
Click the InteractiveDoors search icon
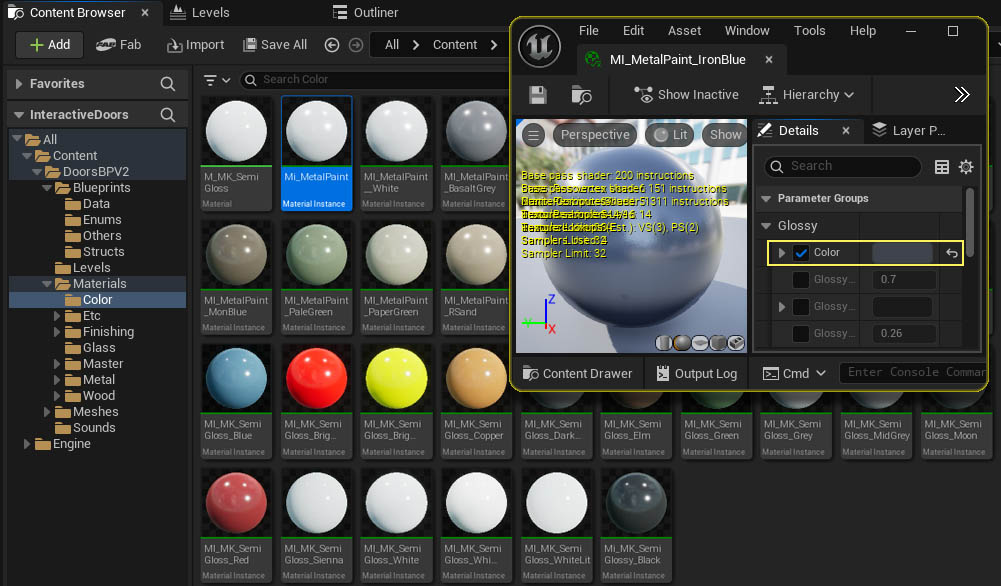[x=168, y=115]
